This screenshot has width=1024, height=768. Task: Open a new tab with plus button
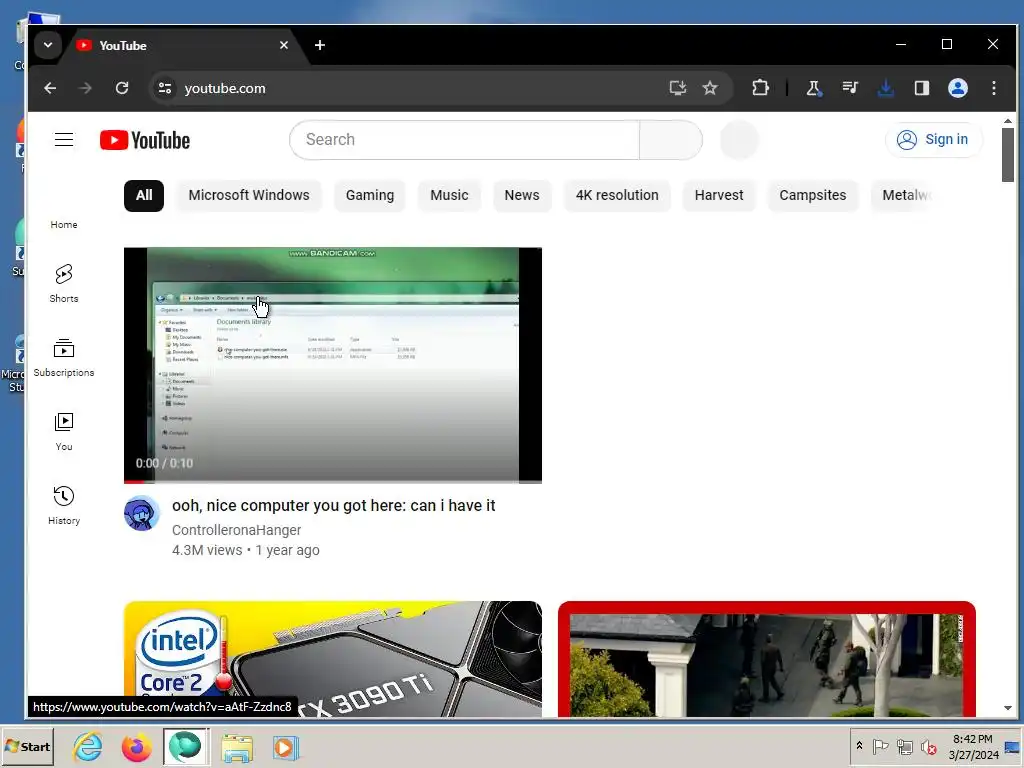pos(320,45)
